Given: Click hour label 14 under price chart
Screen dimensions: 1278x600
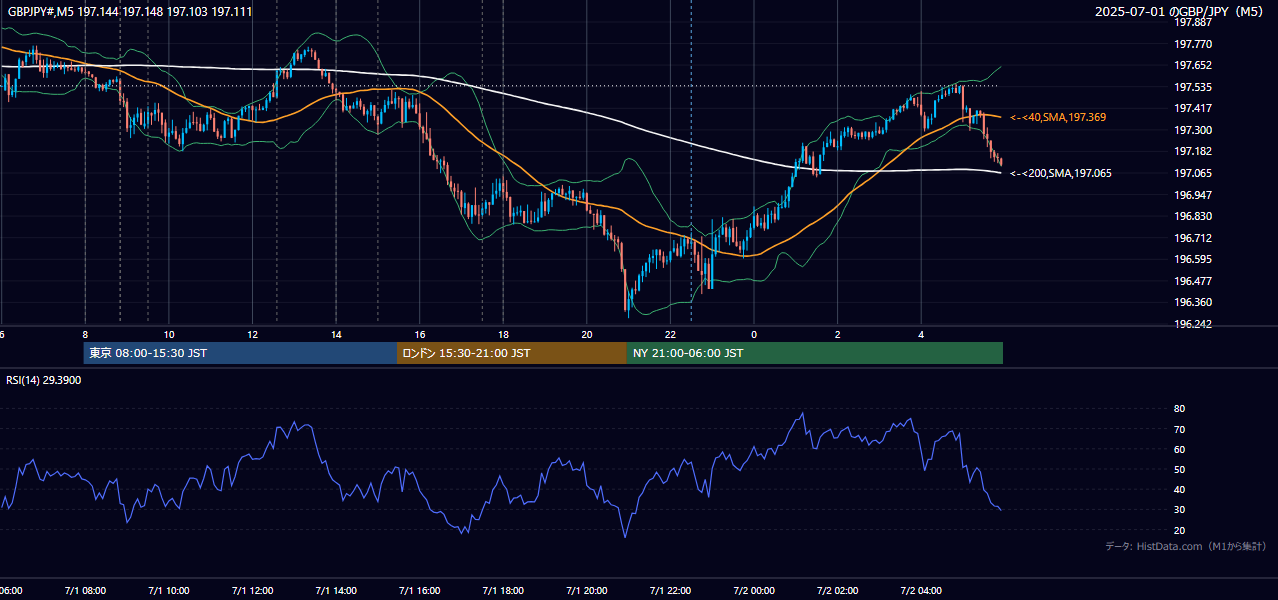Looking at the screenshot, I should (336, 335).
